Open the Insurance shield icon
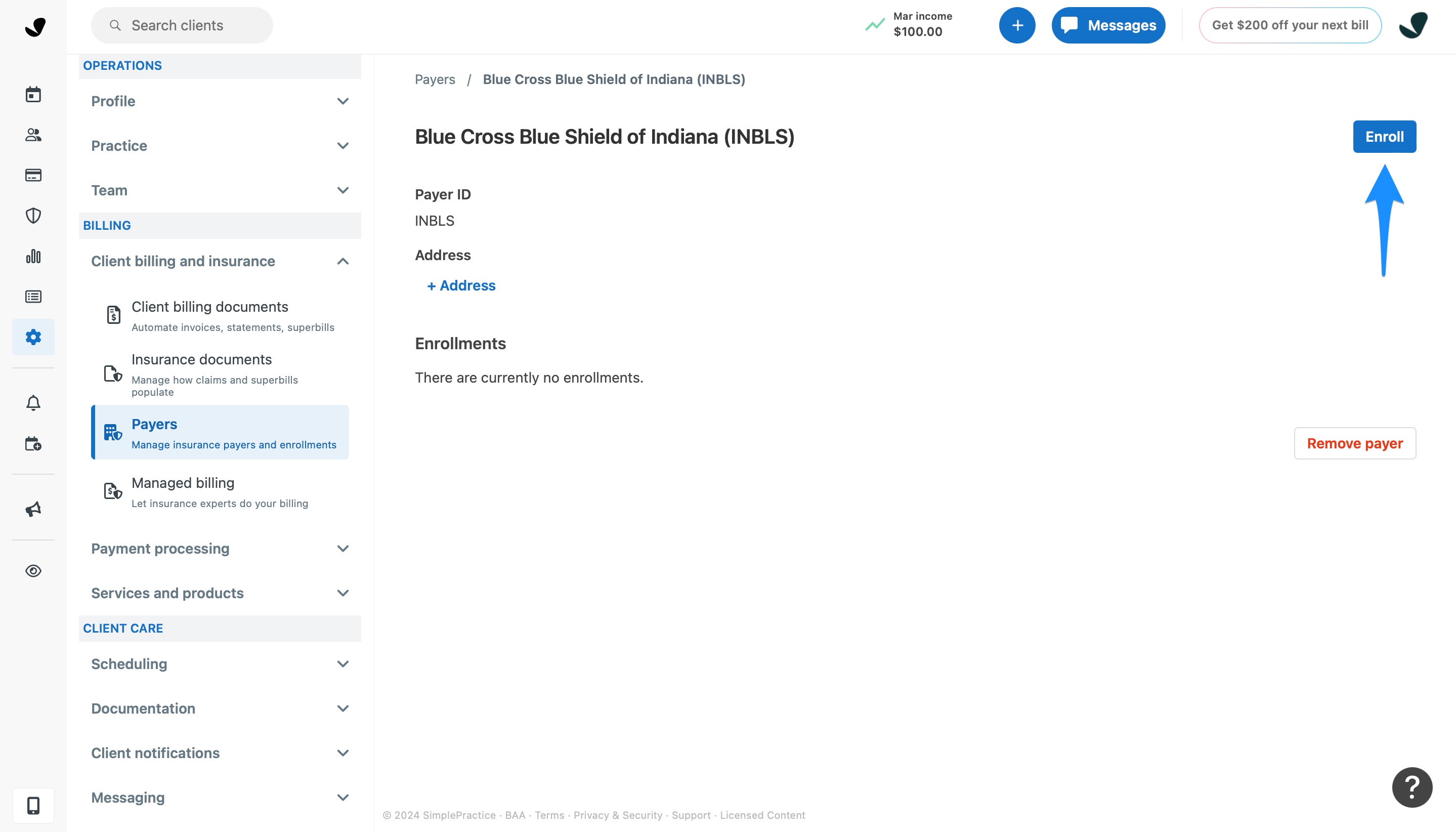 point(33,216)
